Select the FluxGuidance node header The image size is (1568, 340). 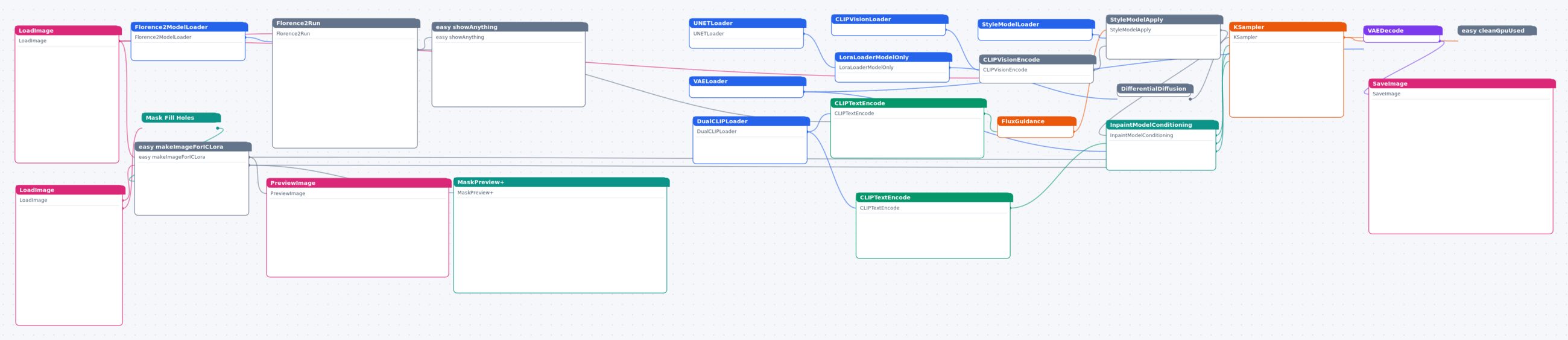tap(1037, 121)
